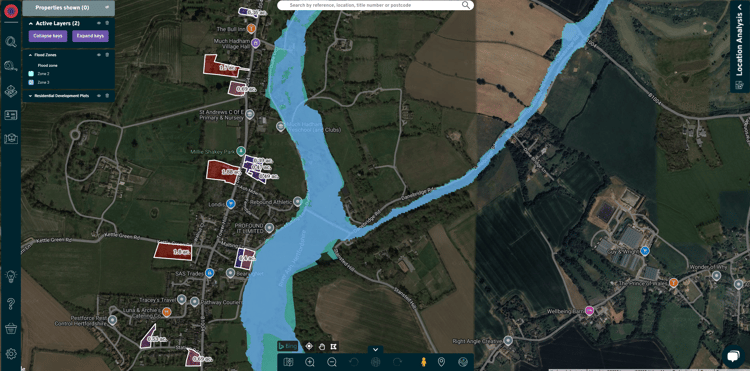Toggle the Properties shown eye icon

[x=107, y=7]
